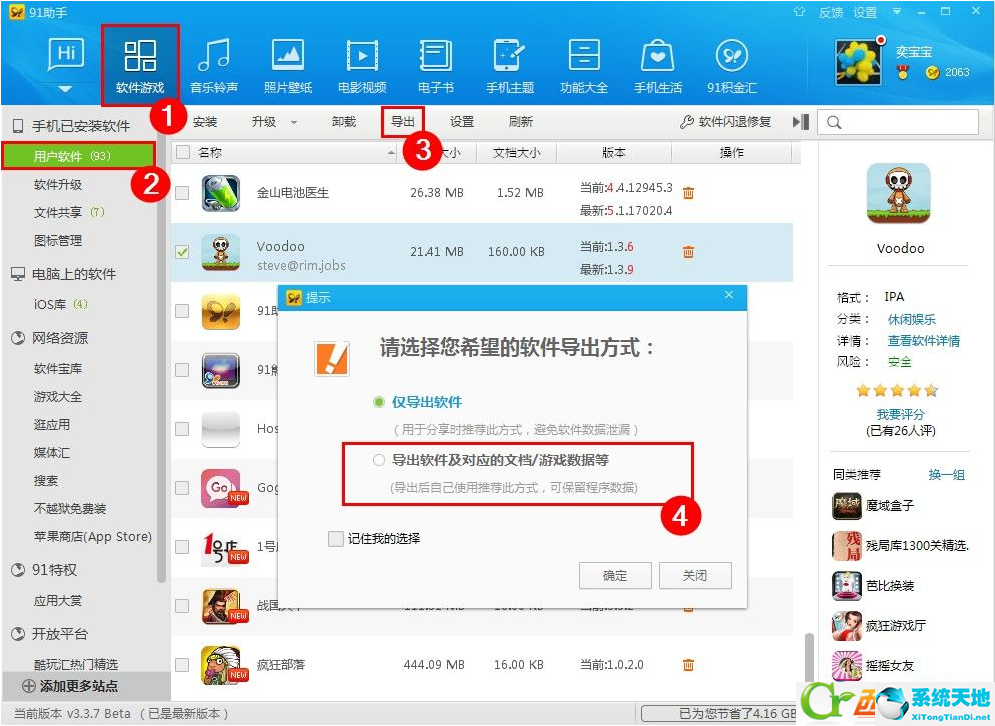The height and width of the screenshot is (726, 995).
Task: Delete 疯狂部落 with its trash icon
Action: click(688, 664)
